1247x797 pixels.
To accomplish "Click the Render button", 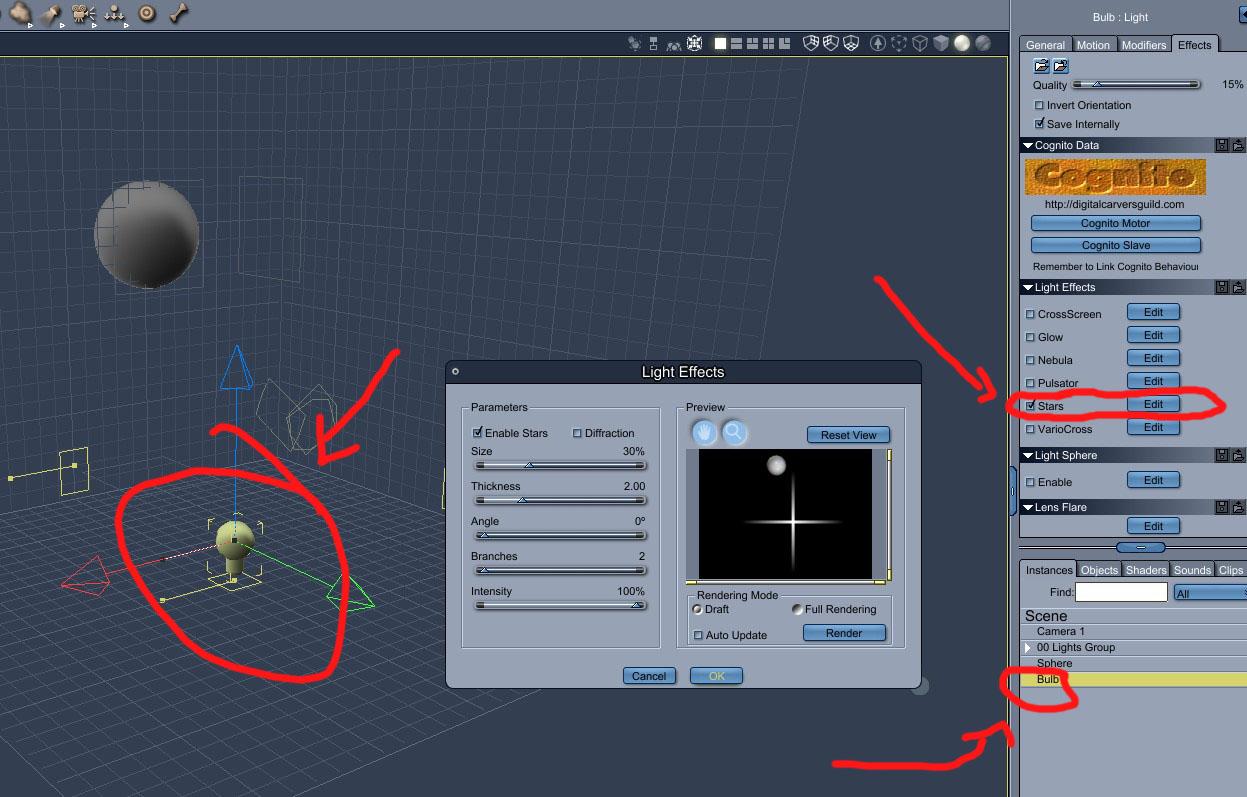I will coord(844,633).
